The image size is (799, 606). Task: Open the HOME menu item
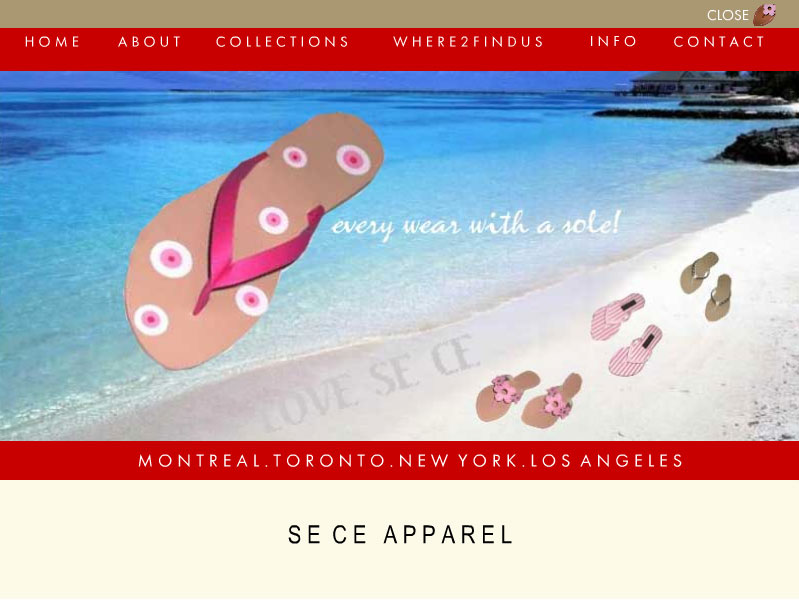[x=52, y=41]
